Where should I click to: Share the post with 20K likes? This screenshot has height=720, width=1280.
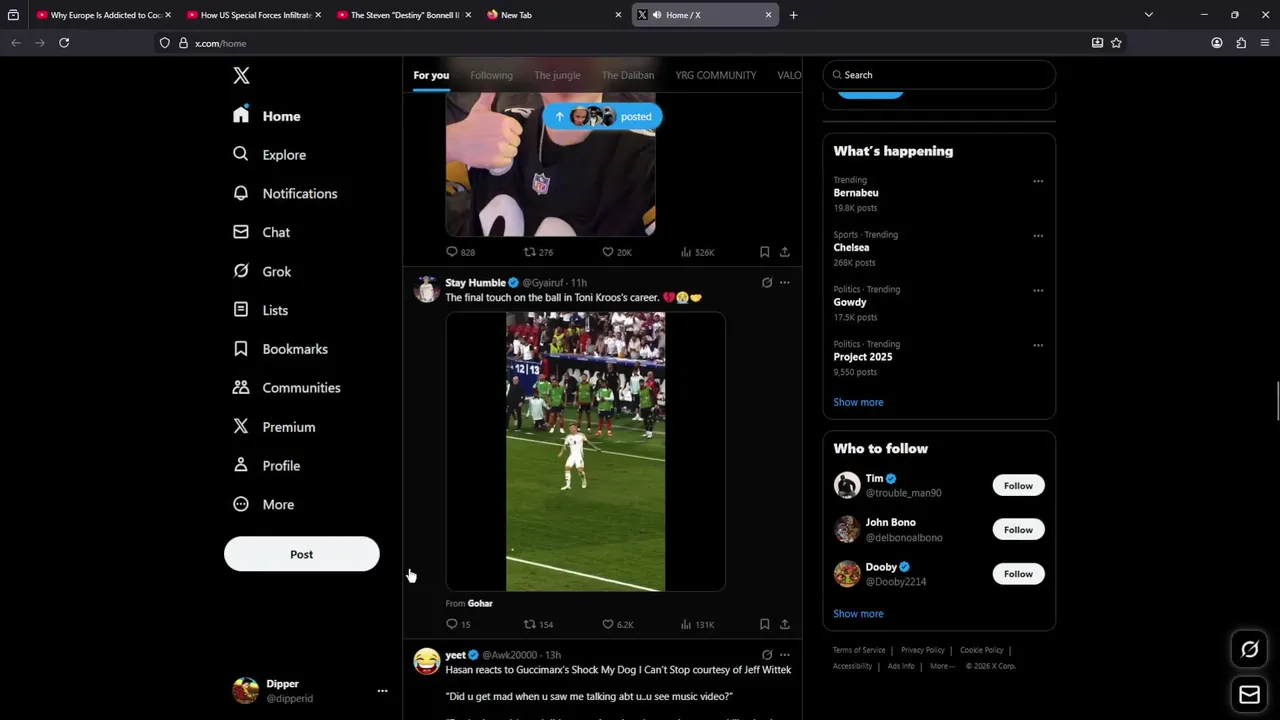click(784, 252)
